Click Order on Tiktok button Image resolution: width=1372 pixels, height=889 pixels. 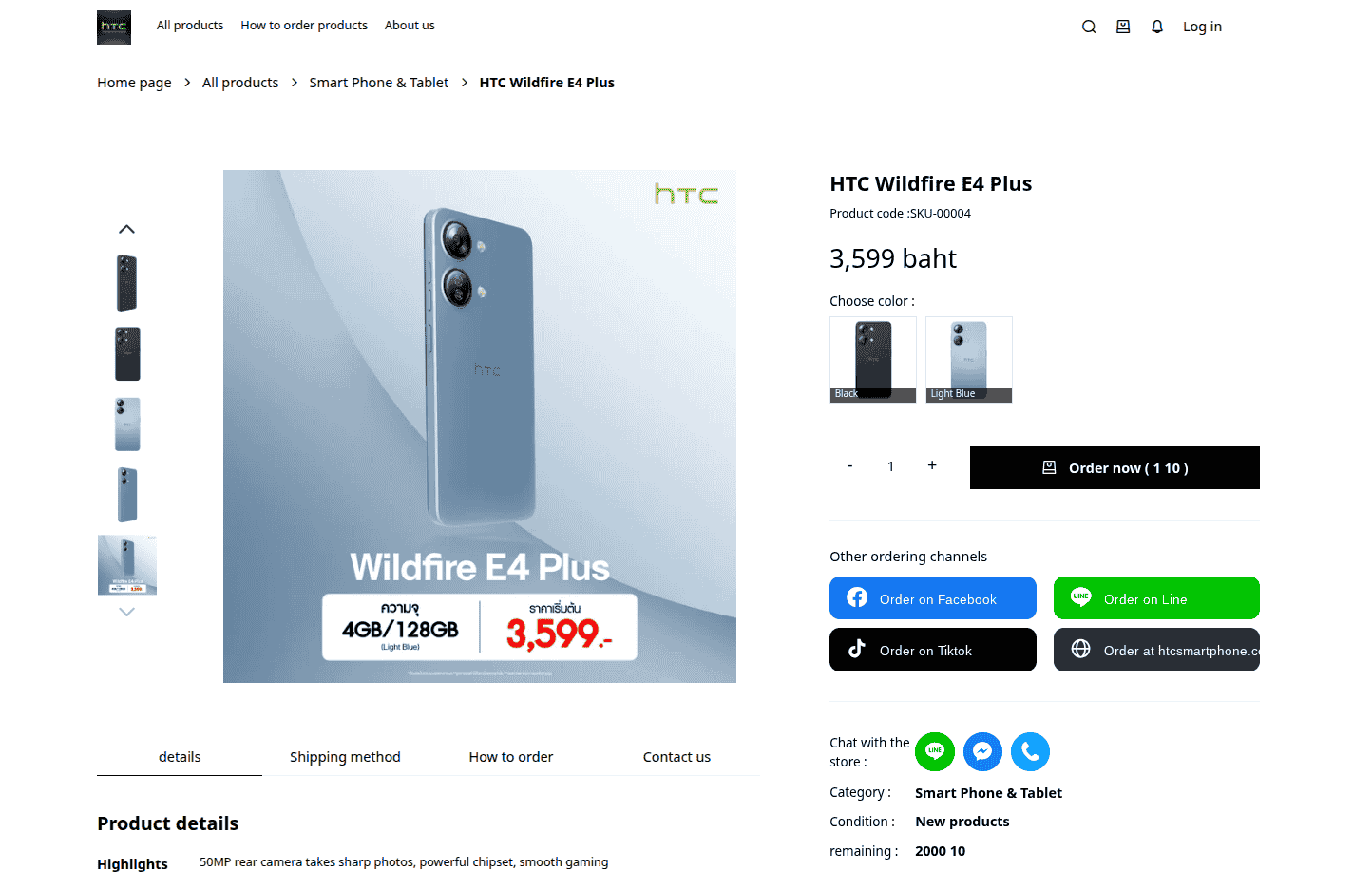932,650
